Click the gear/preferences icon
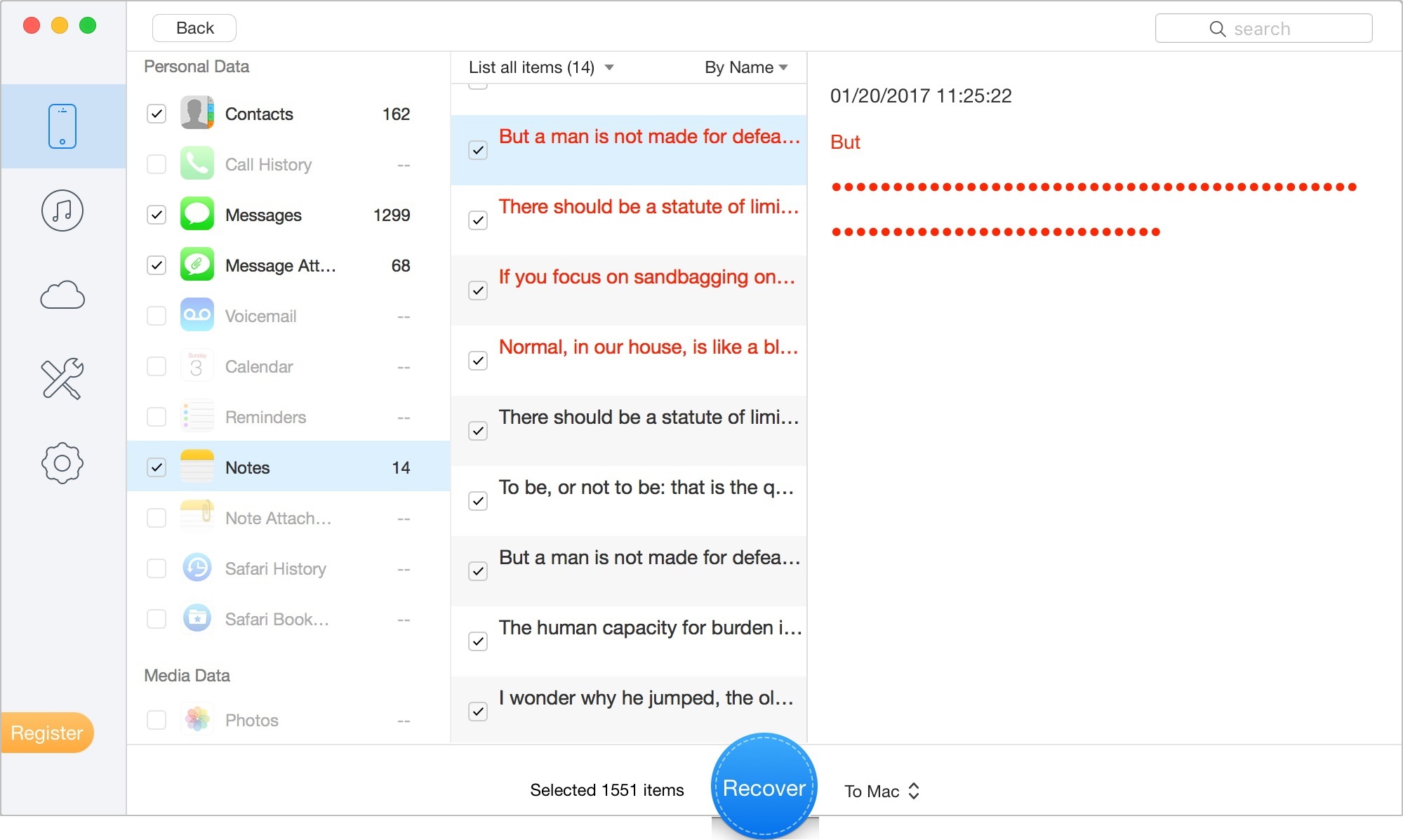Viewport: 1403px width, 840px height. [62, 463]
